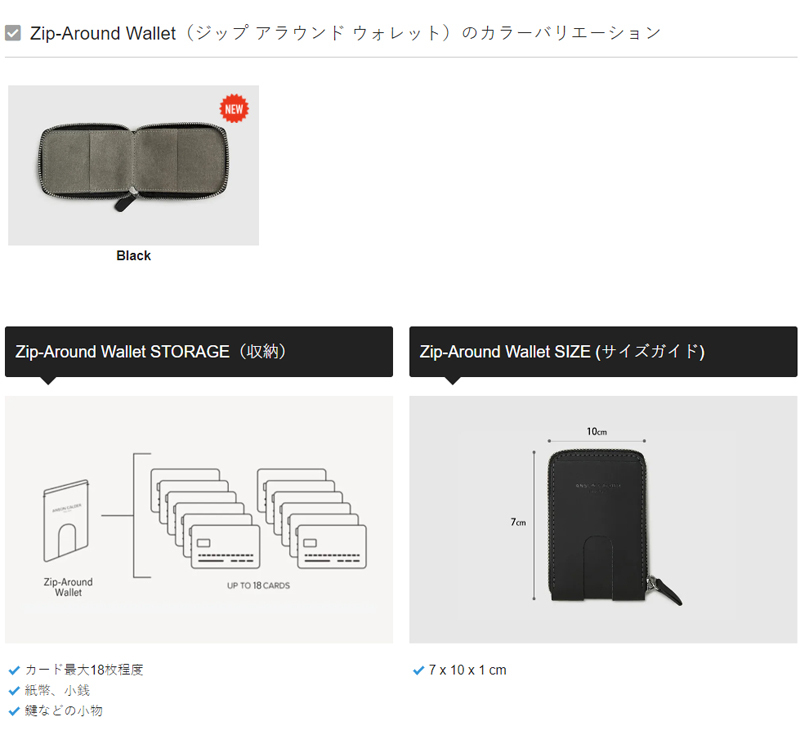800x745 pixels.
Task: Open the Black wallet color thumbnail
Action: click(133, 165)
